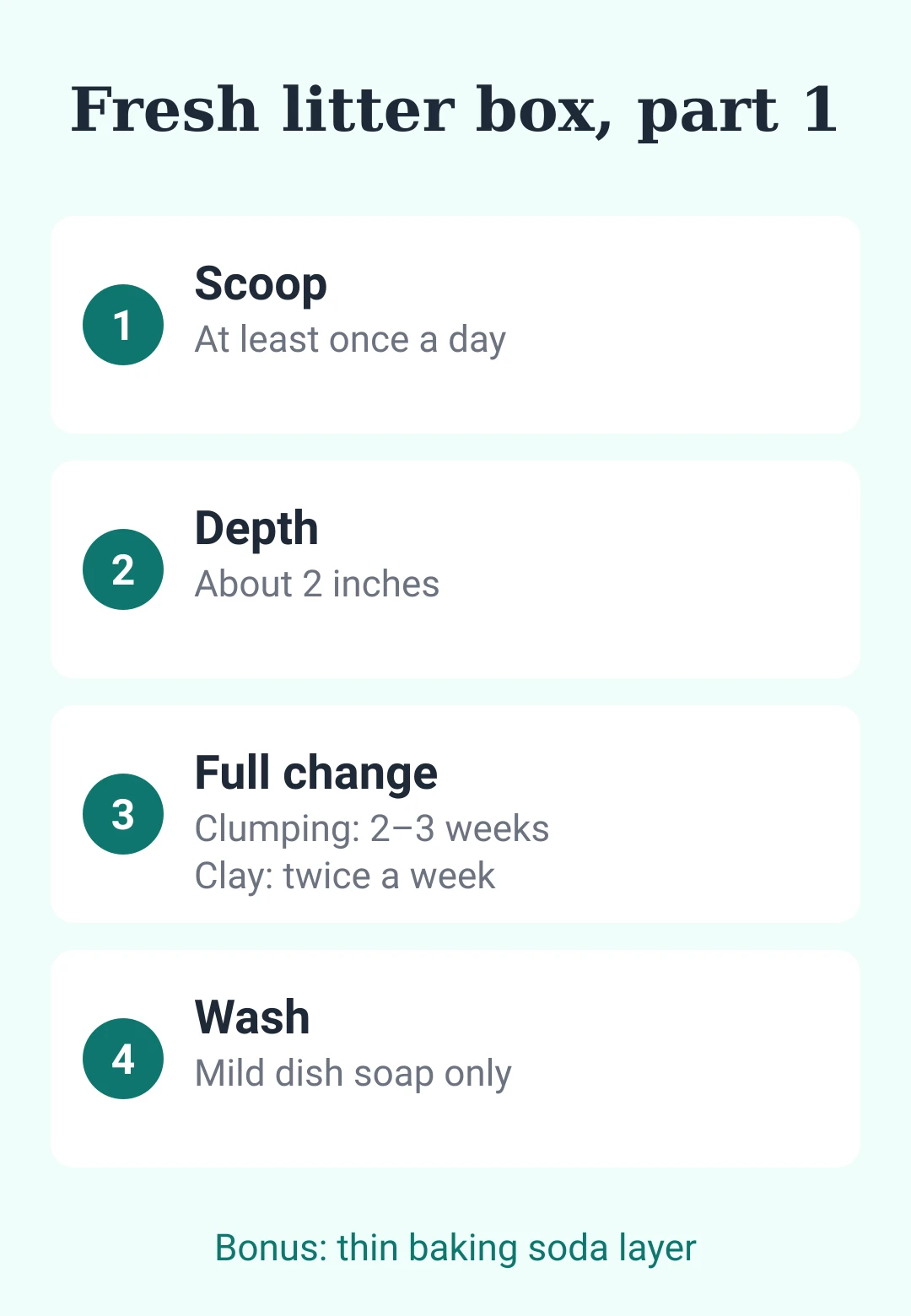This screenshot has height=1316, width=911.
Task: Click the green number 2 circle
Action: 123,569
